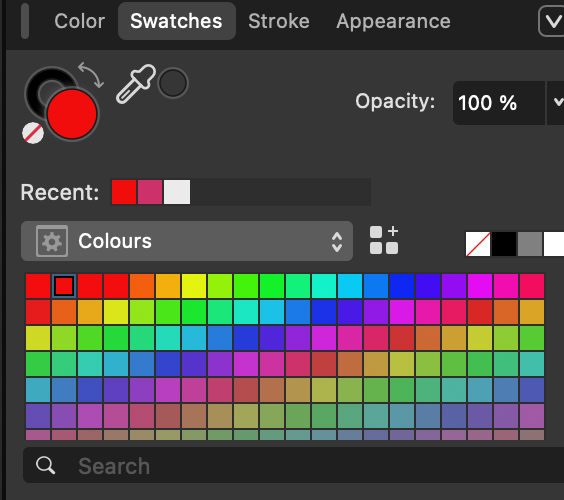Open the Colours palette dropdown

187,241
